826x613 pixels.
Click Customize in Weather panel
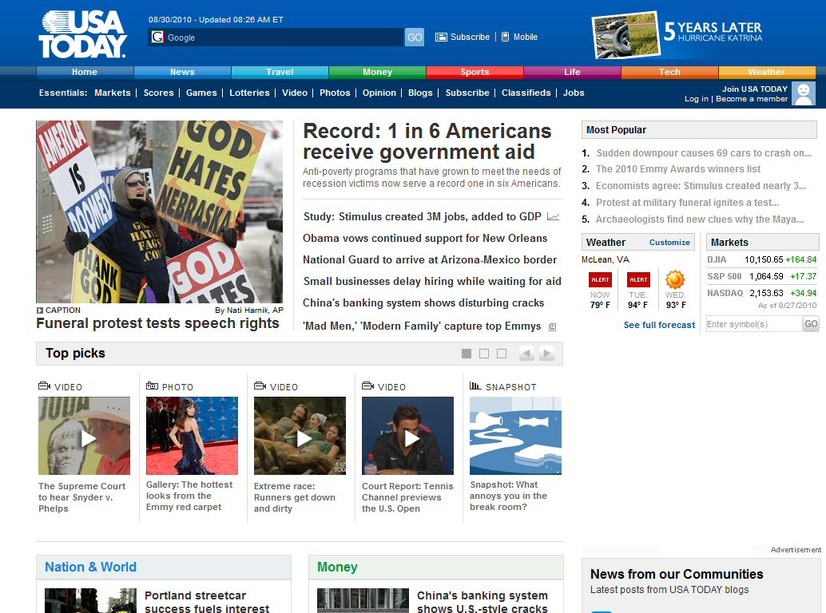click(670, 242)
